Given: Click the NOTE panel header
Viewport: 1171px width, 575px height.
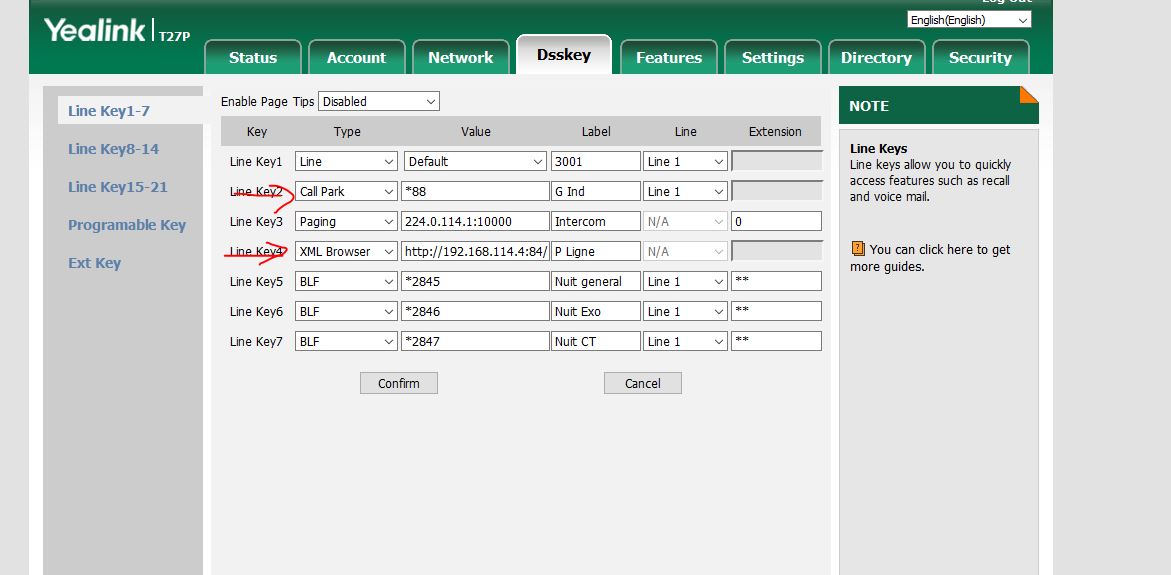Looking at the screenshot, I should [x=938, y=105].
